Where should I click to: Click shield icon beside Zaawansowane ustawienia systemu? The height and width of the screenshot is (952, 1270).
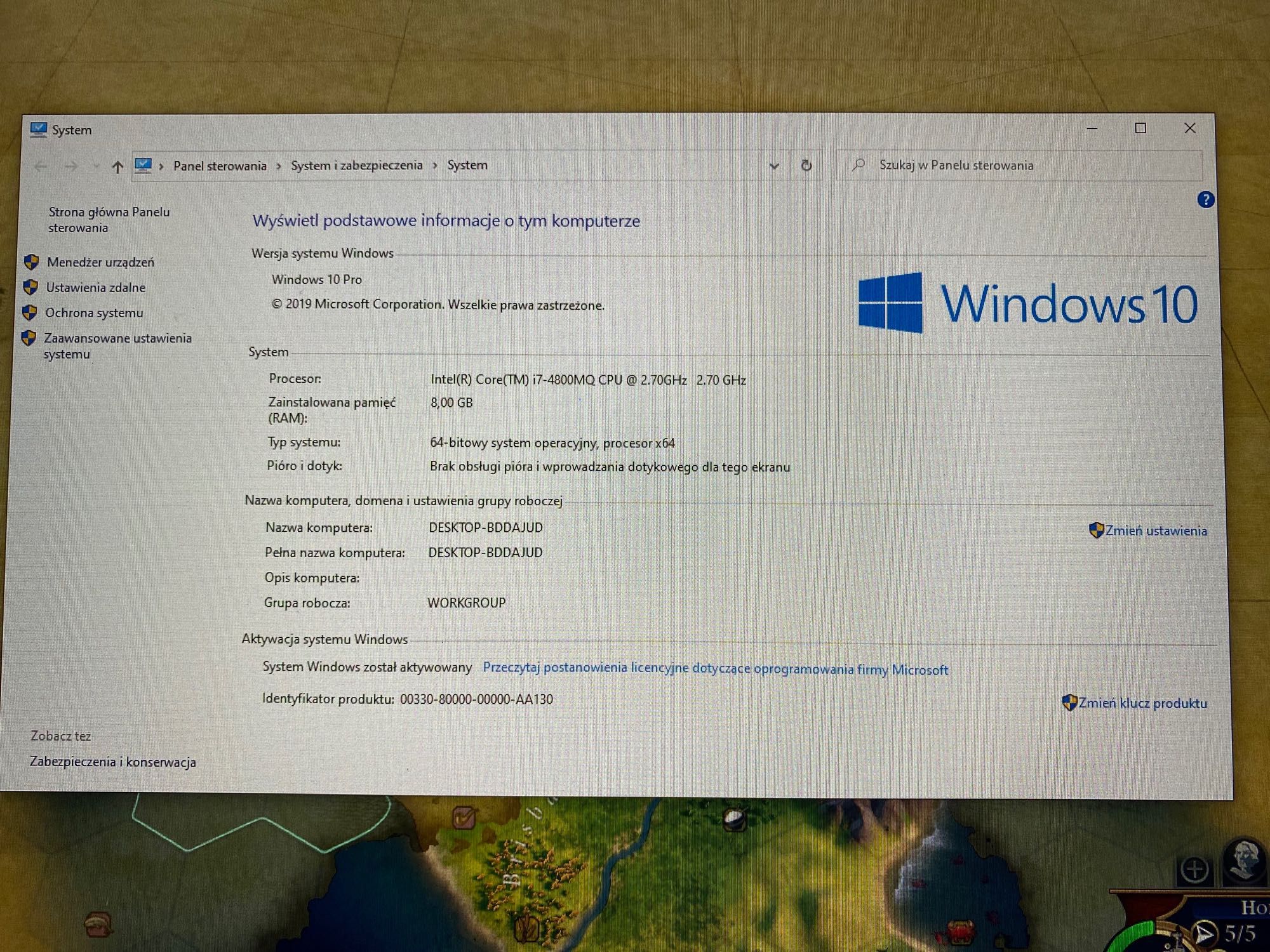tap(29, 338)
